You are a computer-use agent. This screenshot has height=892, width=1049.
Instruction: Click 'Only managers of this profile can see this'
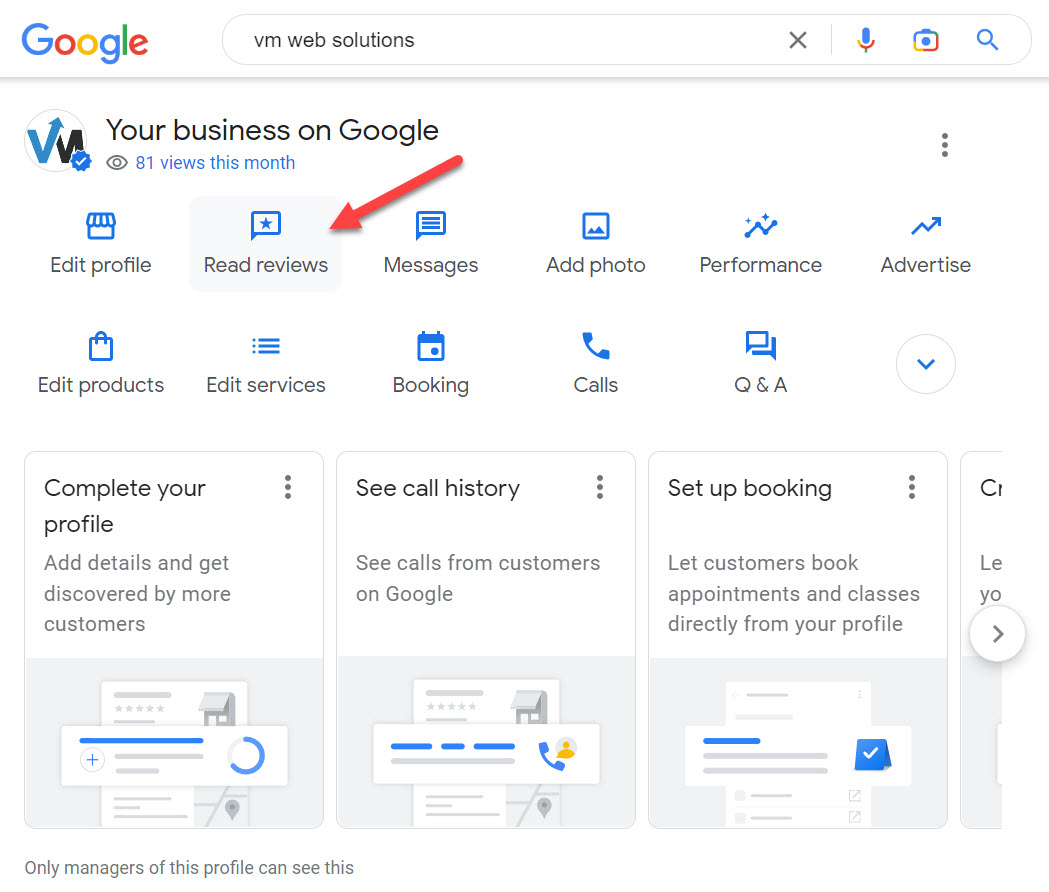(189, 868)
